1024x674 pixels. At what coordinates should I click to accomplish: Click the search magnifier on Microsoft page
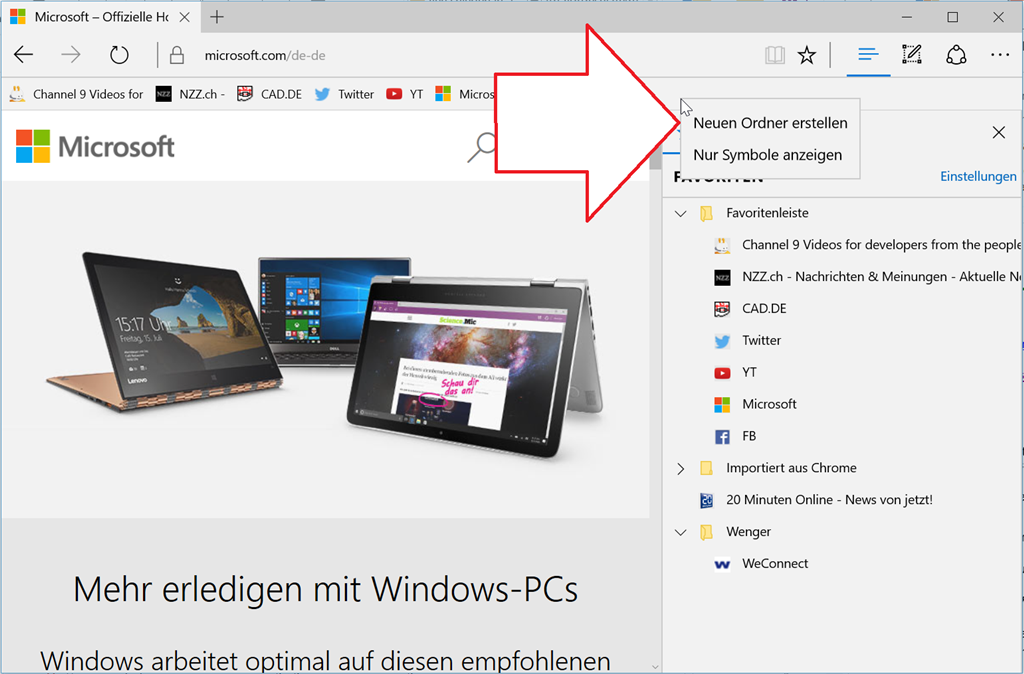[482, 148]
